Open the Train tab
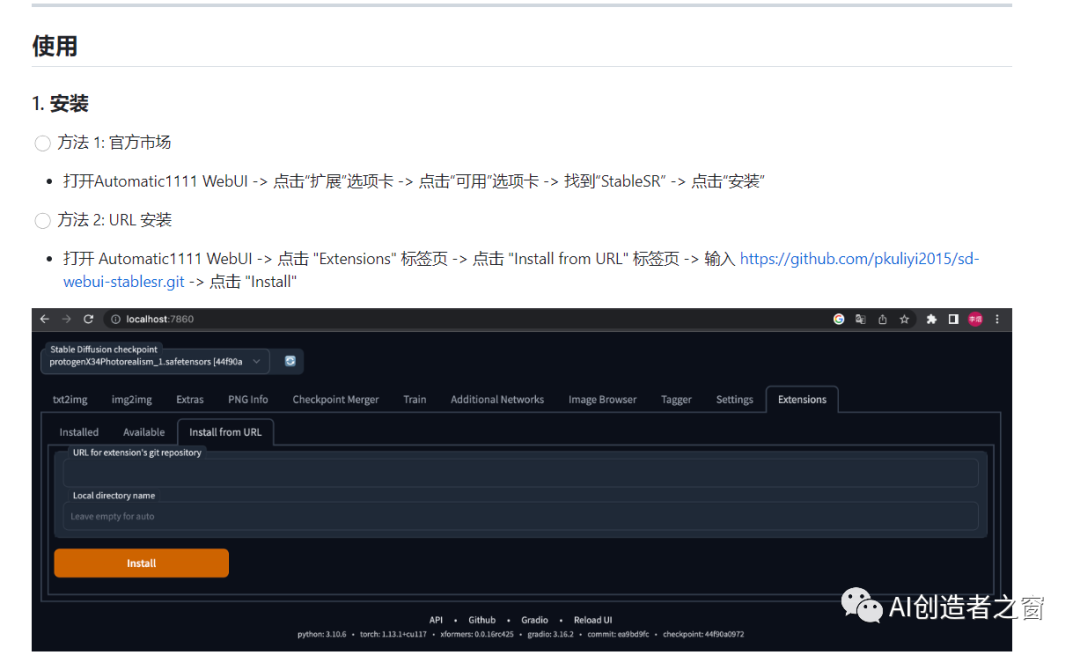The image size is (1080, 655). 415,399
